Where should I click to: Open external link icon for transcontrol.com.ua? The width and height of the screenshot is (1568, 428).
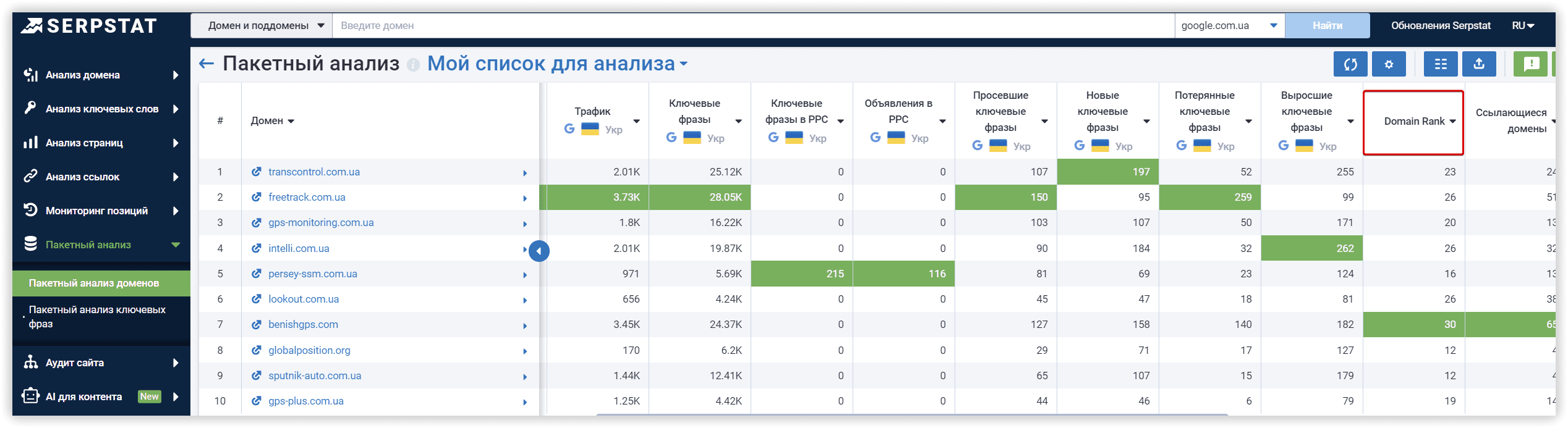click(256, 172)
